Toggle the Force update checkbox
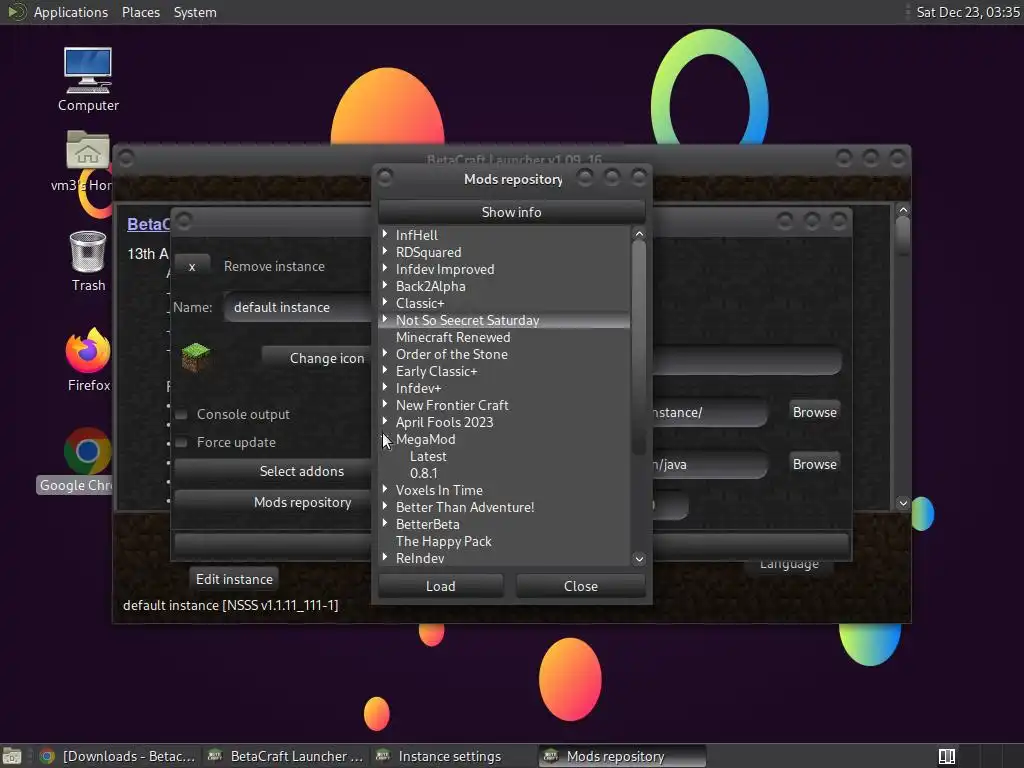1024x768 pixels. tap(182, 443)
